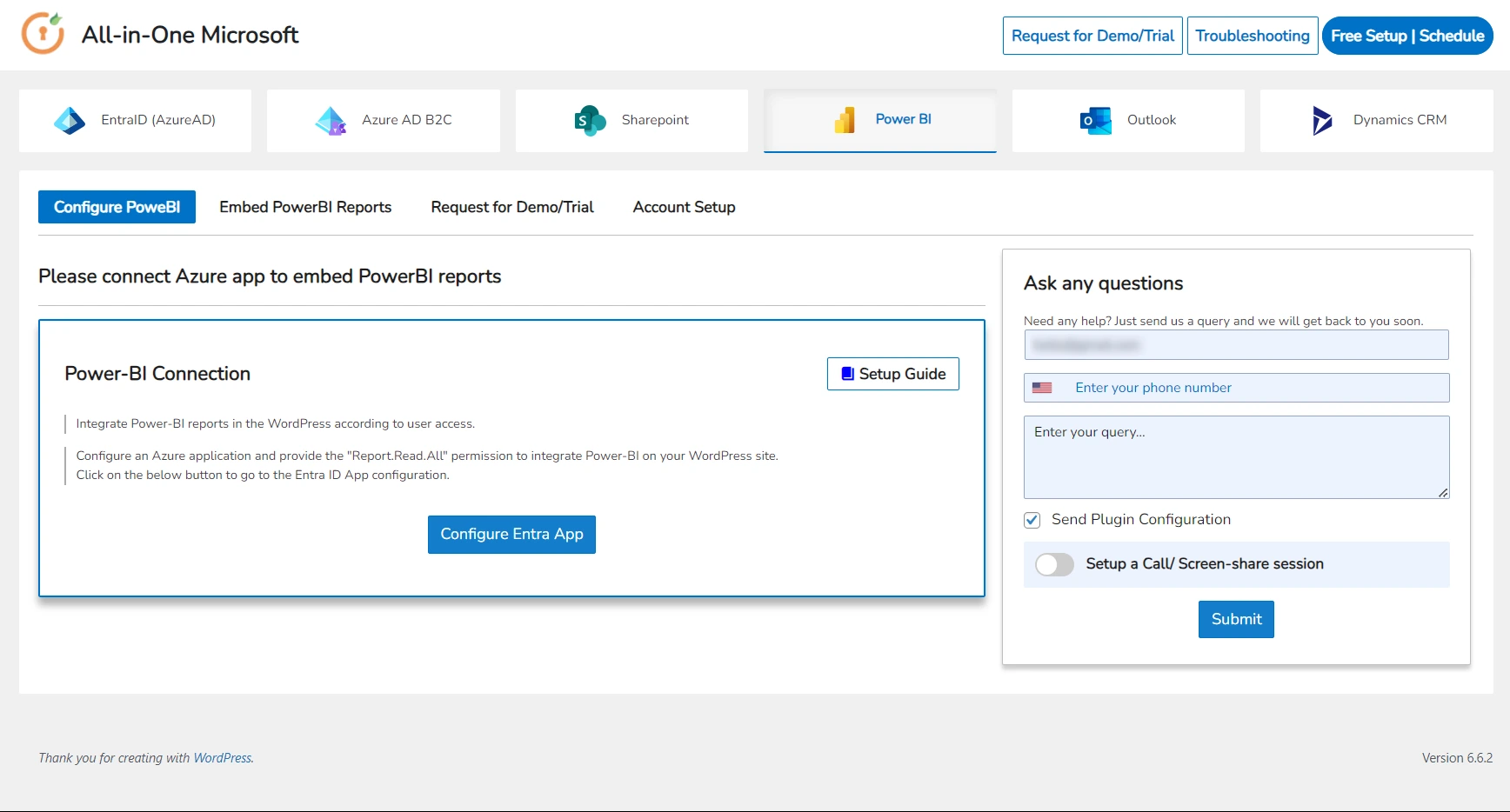Enable Setup a Call/Screen-share session toggle

point(1054,564)
